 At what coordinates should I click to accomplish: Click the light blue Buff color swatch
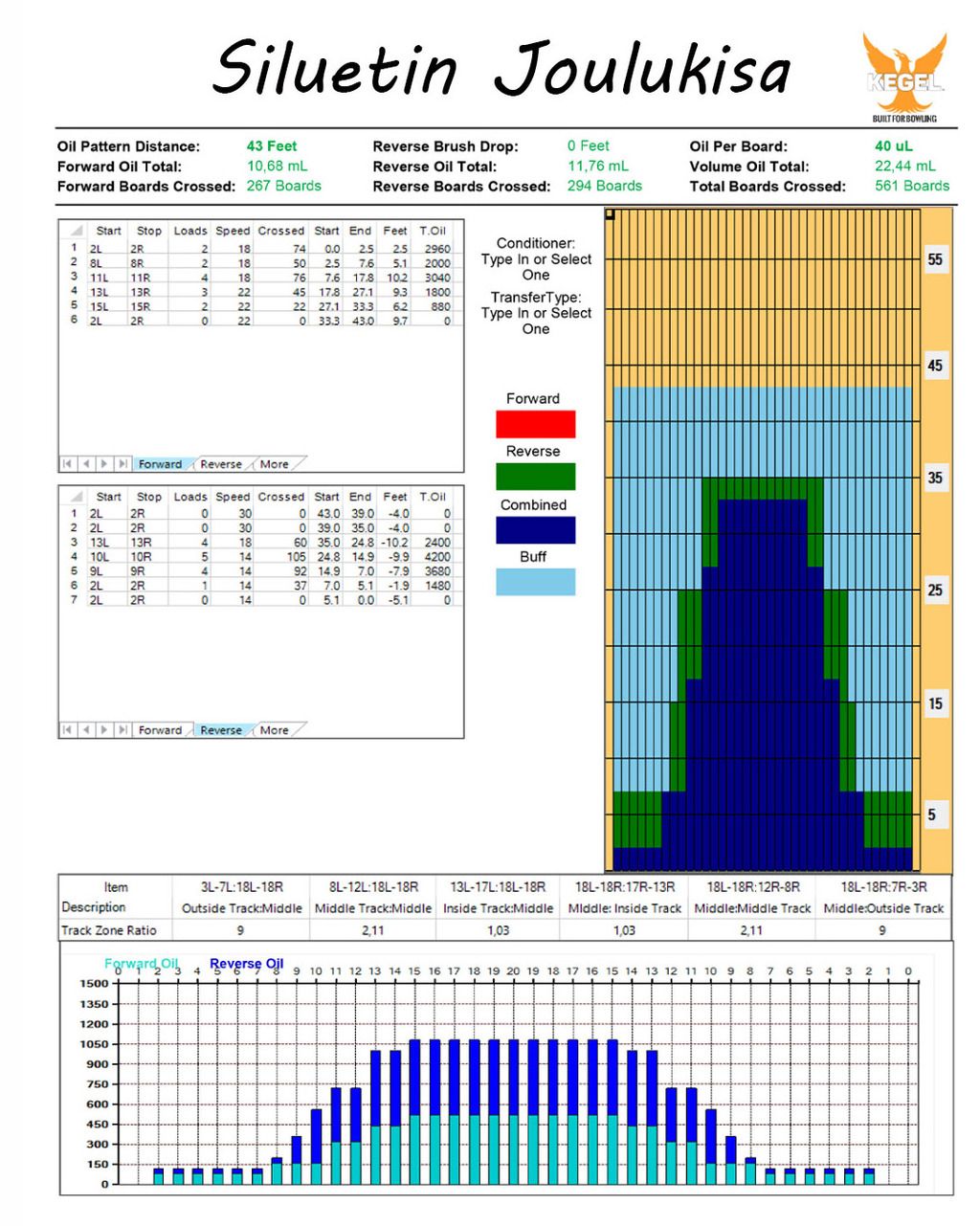(x=535, y=582)
